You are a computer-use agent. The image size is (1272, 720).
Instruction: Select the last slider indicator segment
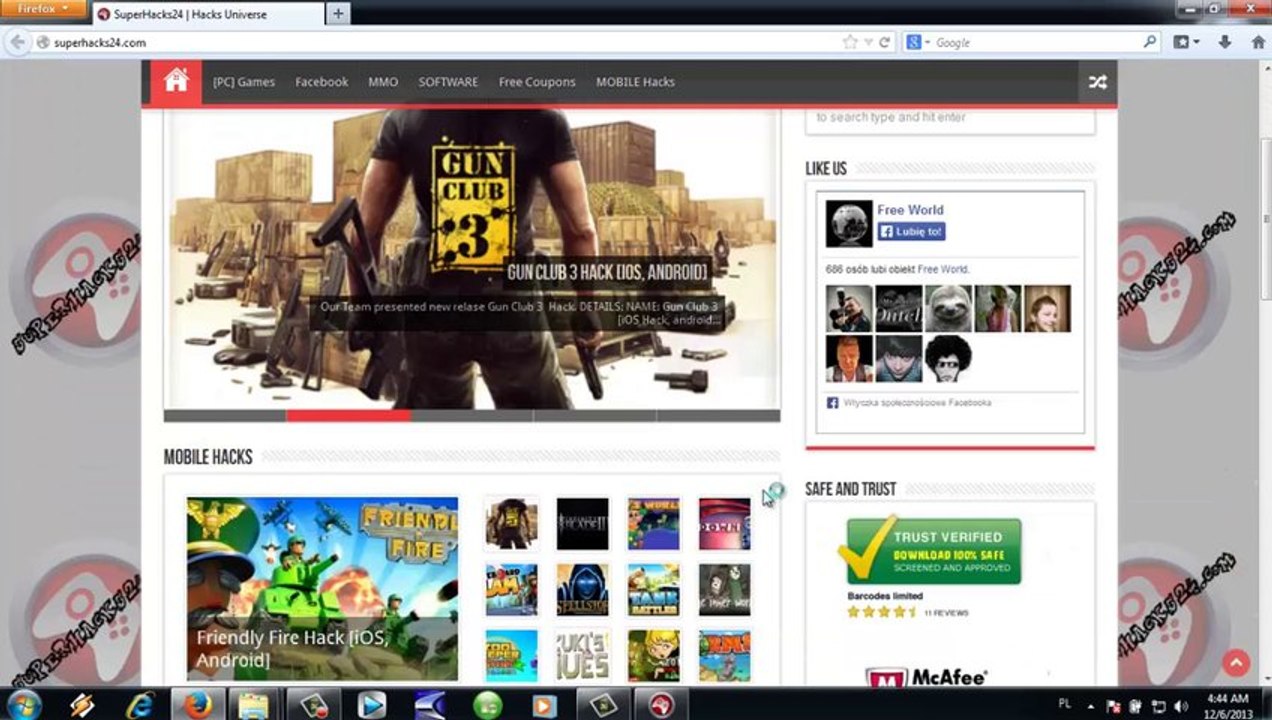pos(719,415)
